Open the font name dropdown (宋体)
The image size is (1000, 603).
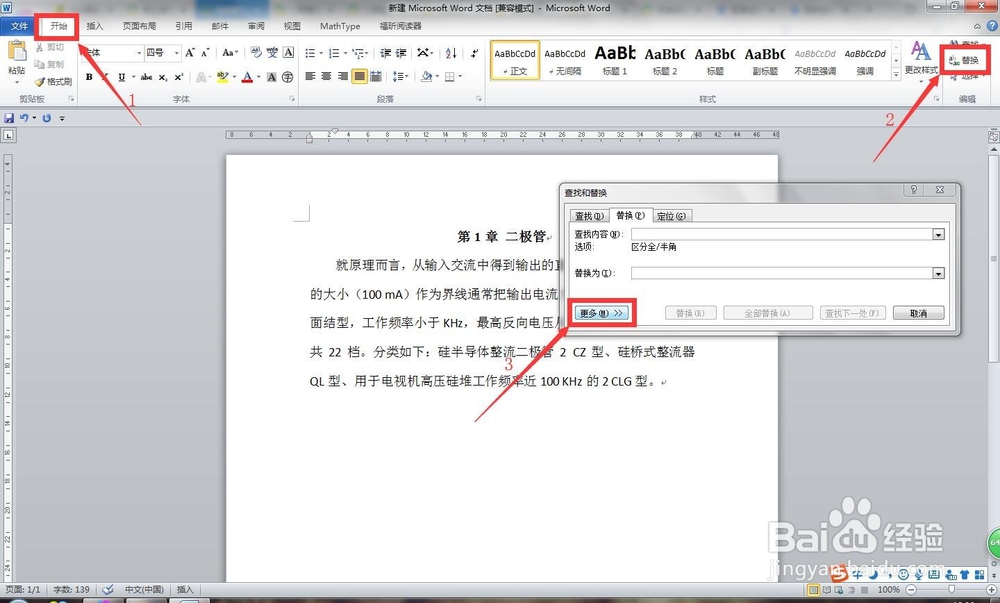pos(138,53)
